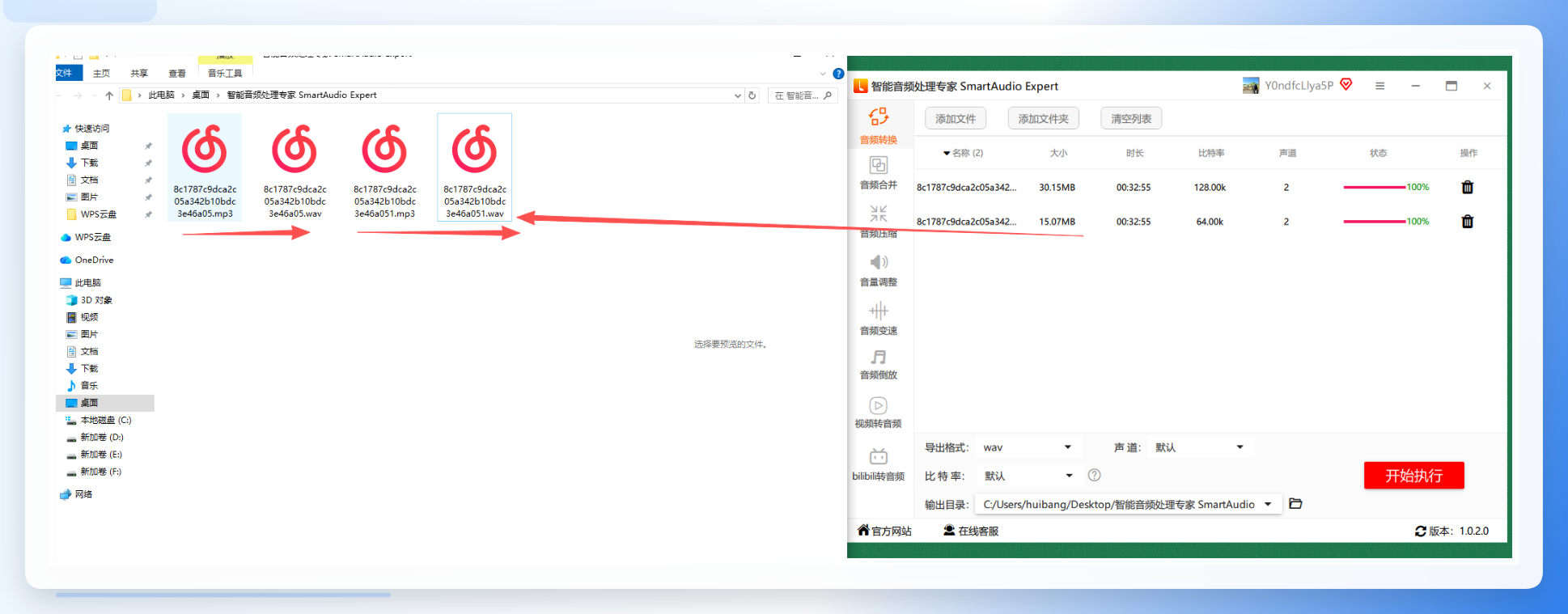Expand the Explorer address bar history dropdown
Viewport: 1568px width, 614px height.
coord(737,95)
